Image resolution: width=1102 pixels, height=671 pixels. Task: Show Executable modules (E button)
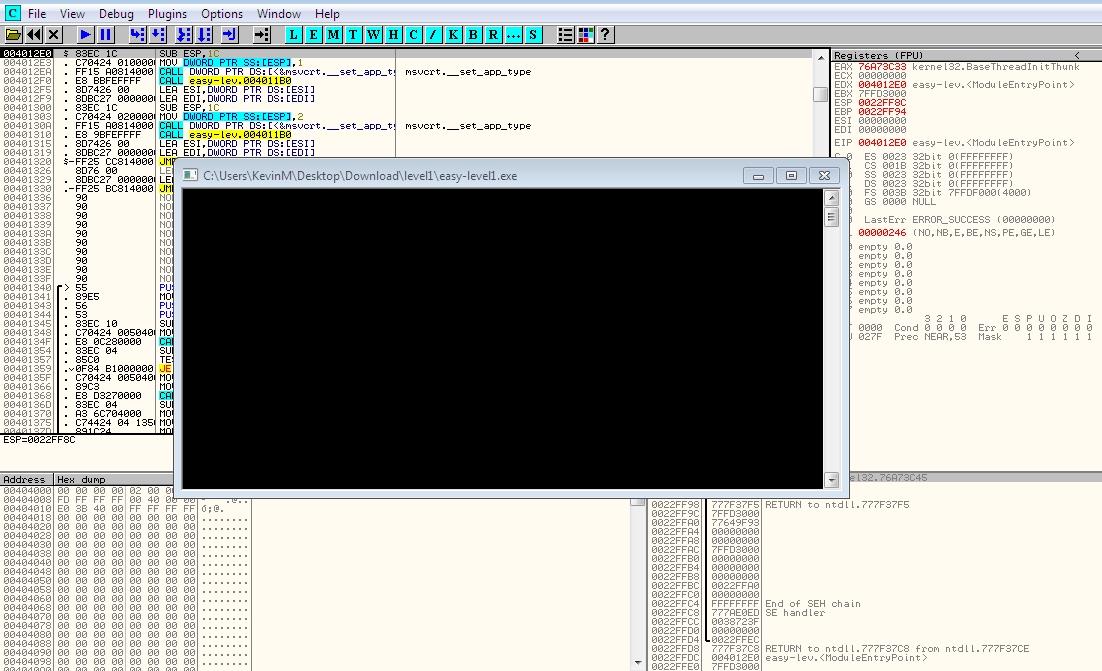pyautogui.click(x=313, y=34)
